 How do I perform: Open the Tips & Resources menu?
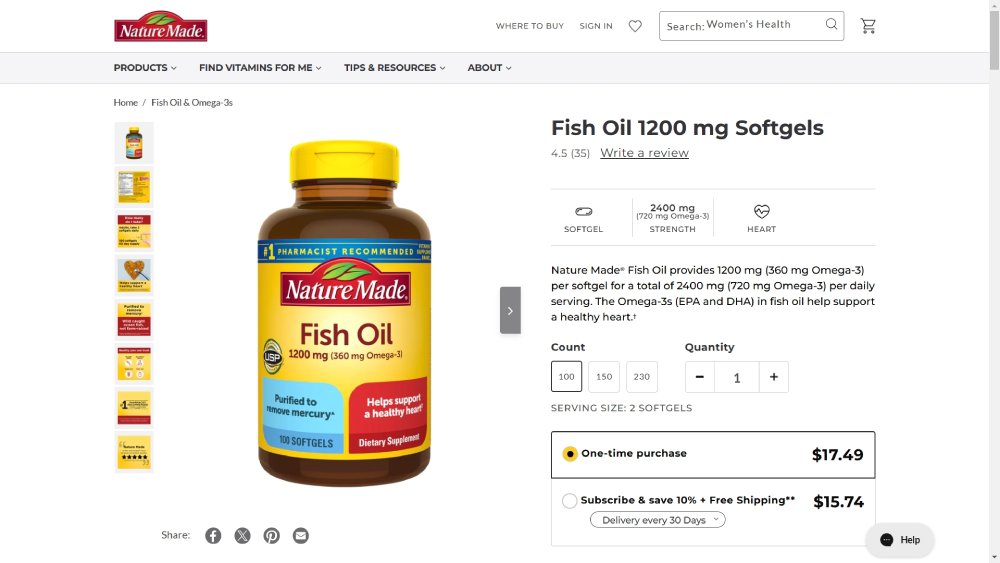[x=395, y=68]
